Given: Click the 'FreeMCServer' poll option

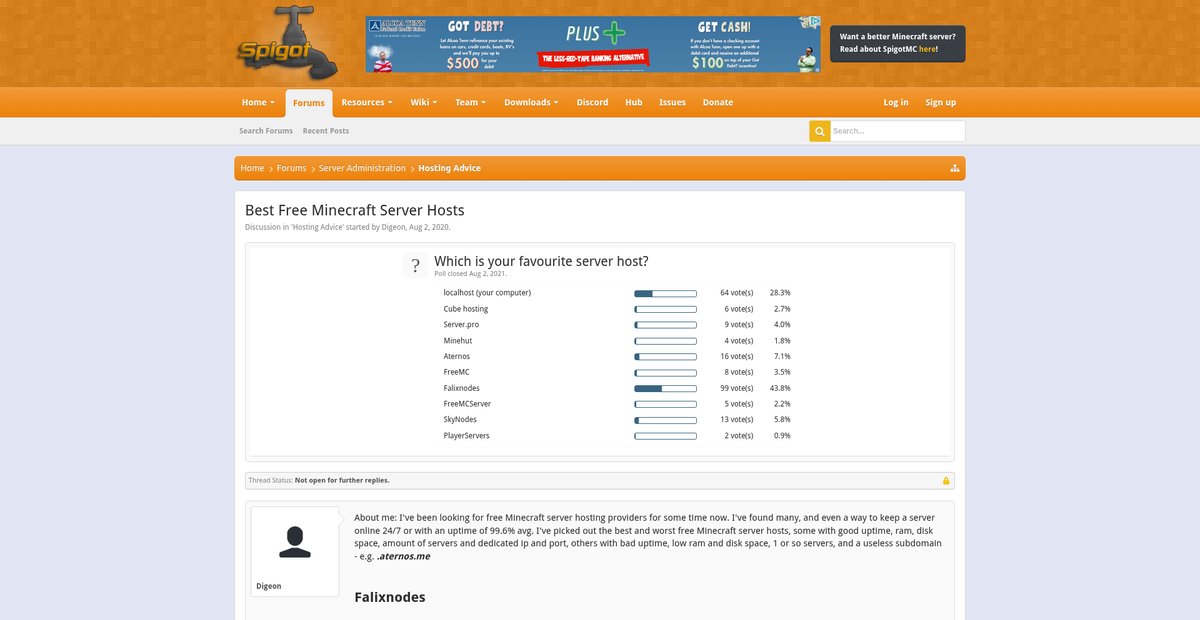Looking at the screenshot, I should point(467,404).
